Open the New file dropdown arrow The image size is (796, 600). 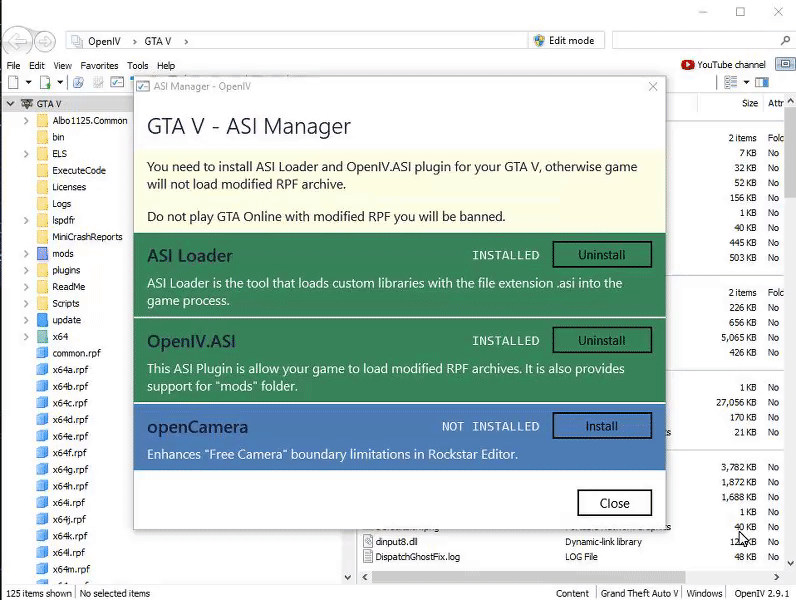(x=28, y=82)
